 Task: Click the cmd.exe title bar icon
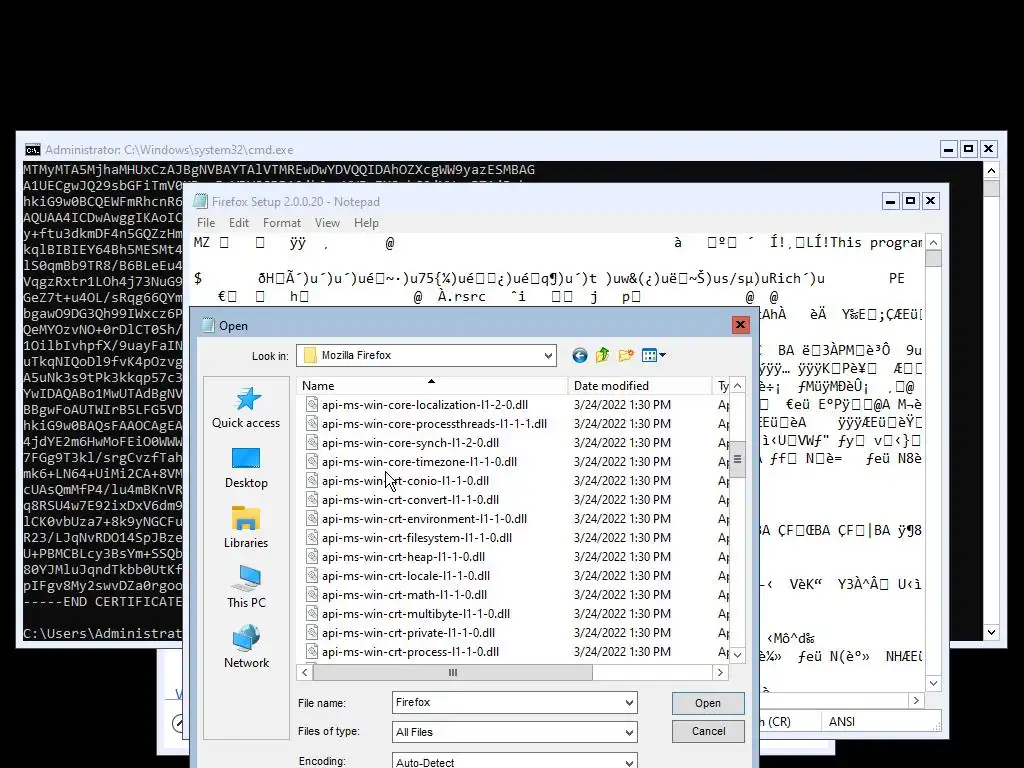tap(32, 150)
